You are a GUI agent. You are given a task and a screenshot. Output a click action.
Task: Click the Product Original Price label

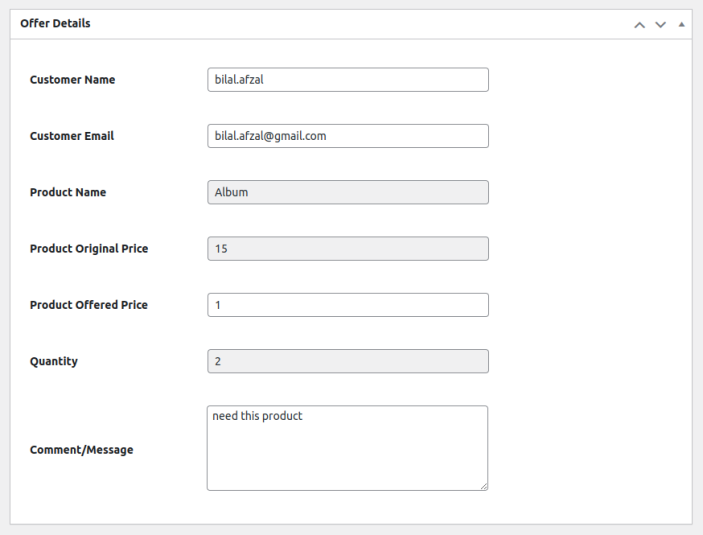(89, 249)
